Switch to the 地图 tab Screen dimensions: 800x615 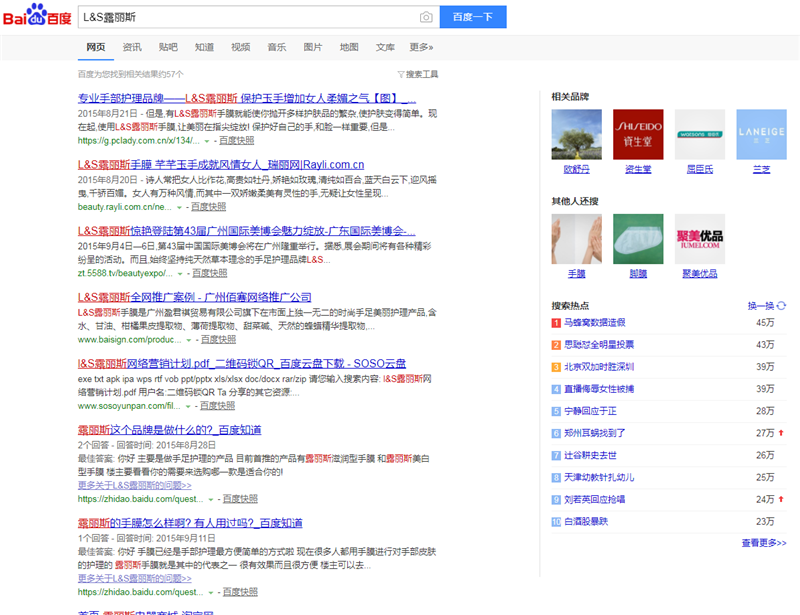pos(349,47)
